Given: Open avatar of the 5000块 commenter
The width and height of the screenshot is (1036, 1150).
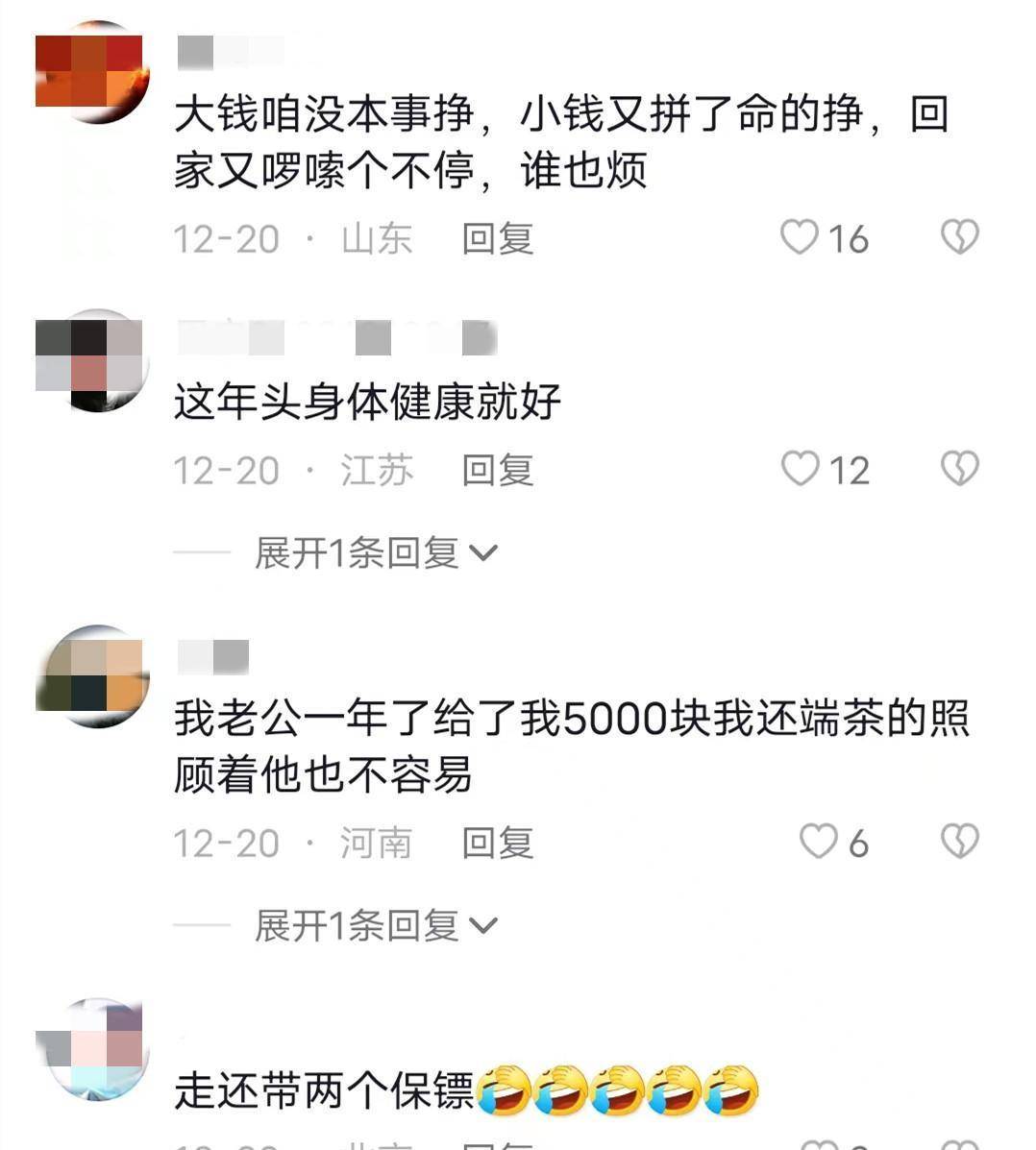Looking at the screenshot, I should (93, 676).
